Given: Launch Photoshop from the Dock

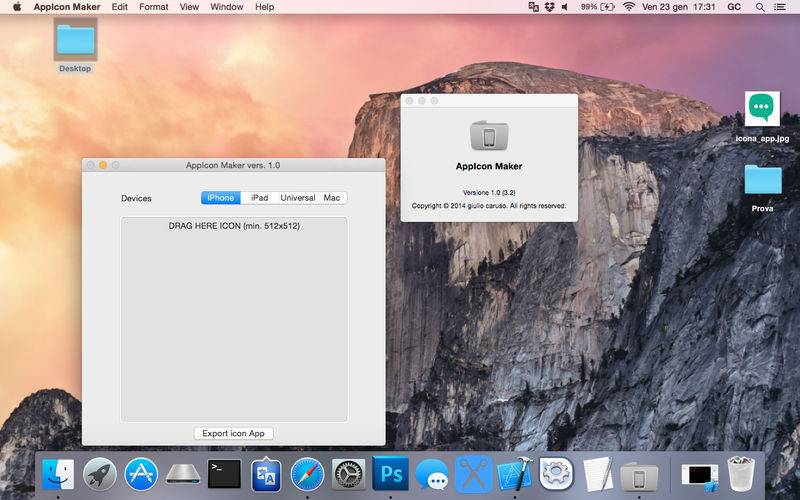Looking at the screenshot, I should point(390,474).
